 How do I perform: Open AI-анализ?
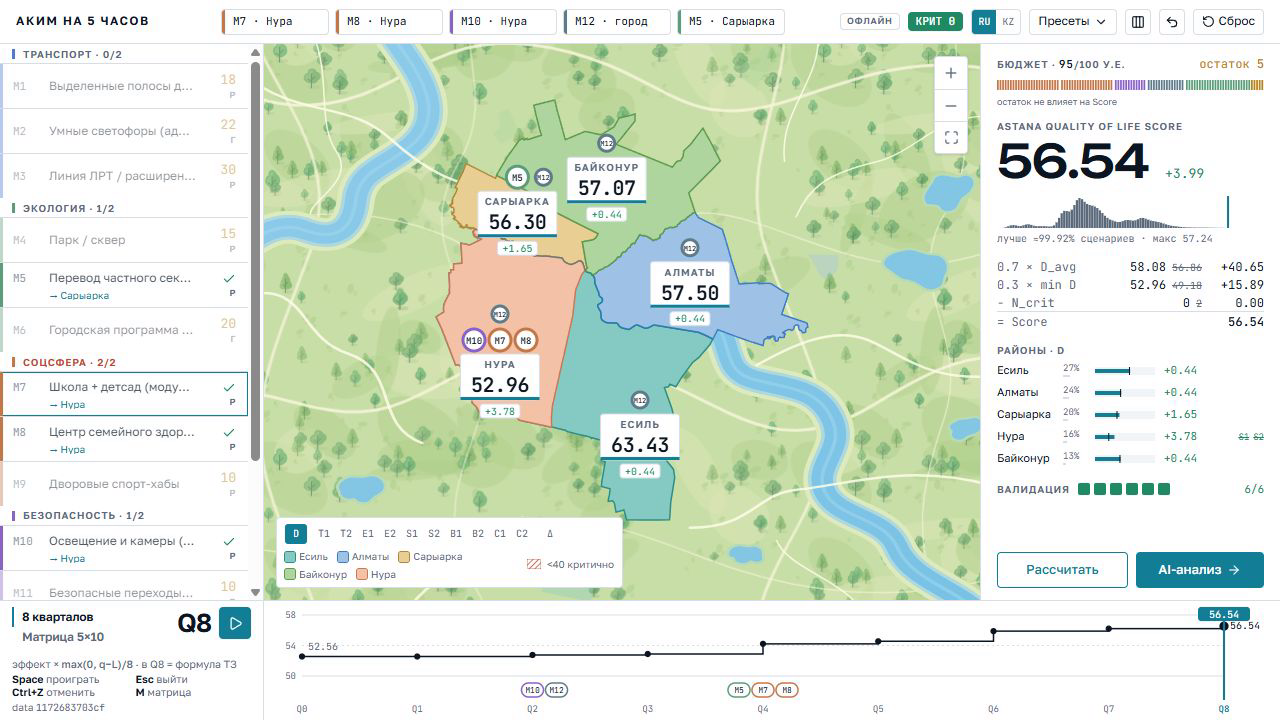point(1200,570)
